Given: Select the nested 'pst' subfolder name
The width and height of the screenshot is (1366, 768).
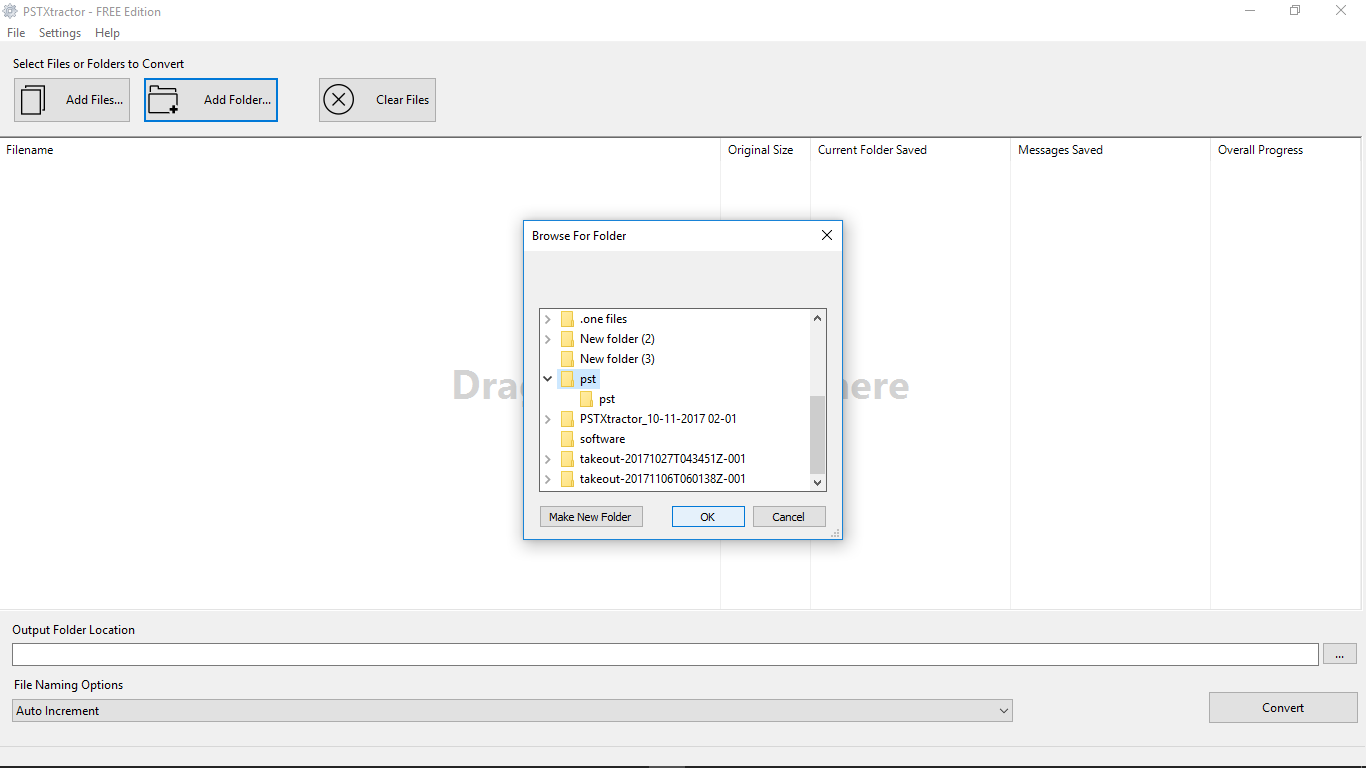Looking at the screenshot, I should tap(607, 399).
